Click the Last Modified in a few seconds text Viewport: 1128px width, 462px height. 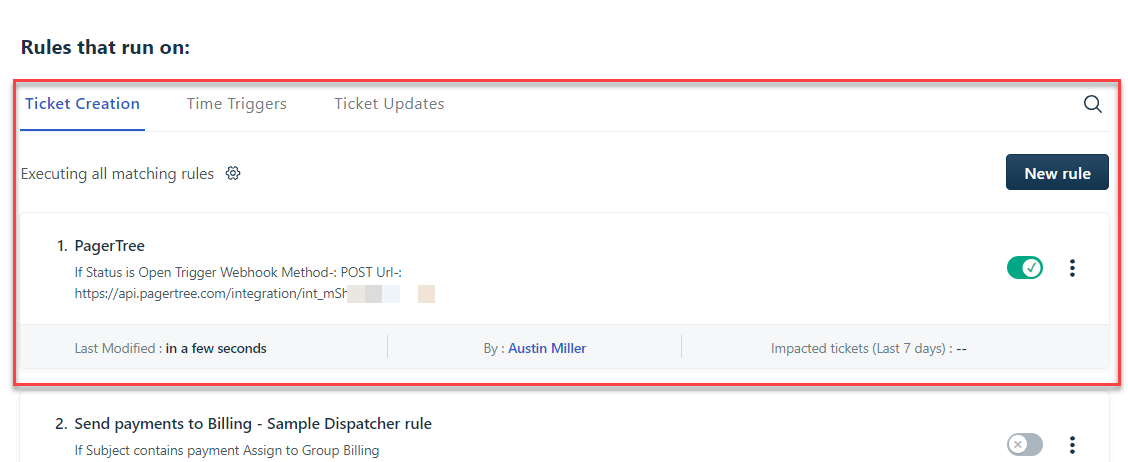click(170, 348)
